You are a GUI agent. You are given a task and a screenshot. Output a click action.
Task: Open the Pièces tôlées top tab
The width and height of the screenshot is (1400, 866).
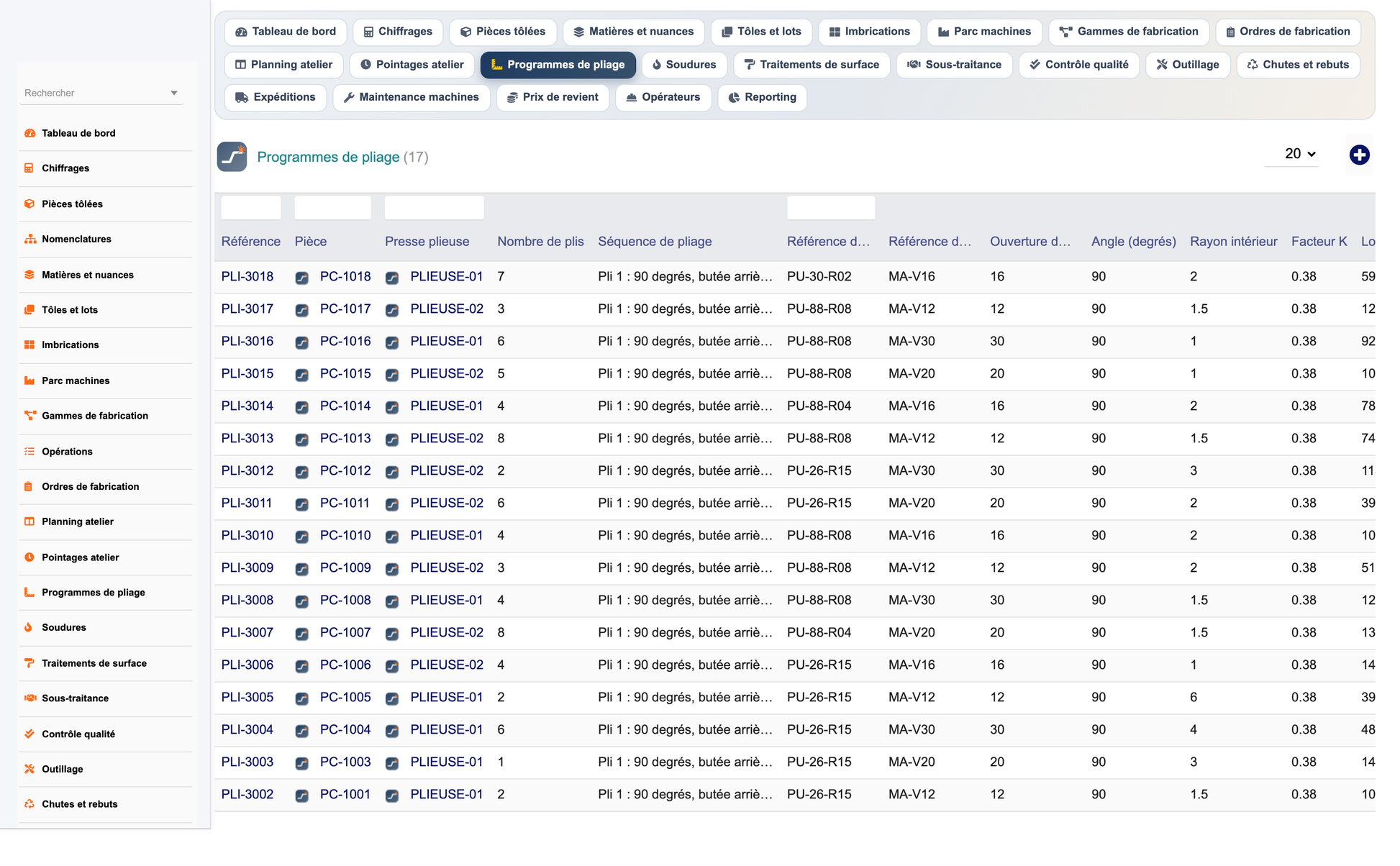coord(503,32)
